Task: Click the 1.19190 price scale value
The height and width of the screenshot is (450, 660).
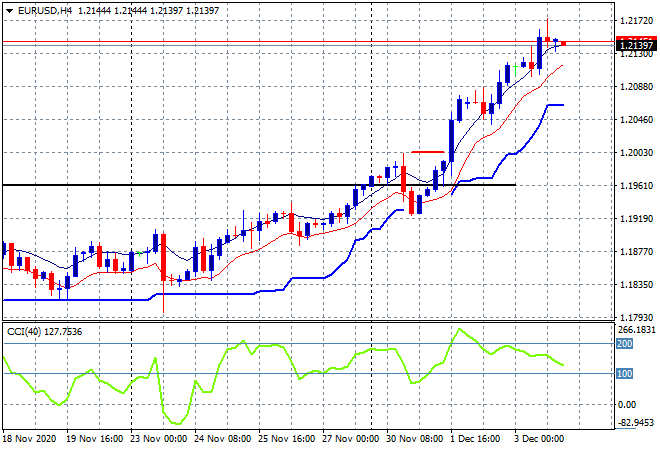Action: [x=636, y=218]
